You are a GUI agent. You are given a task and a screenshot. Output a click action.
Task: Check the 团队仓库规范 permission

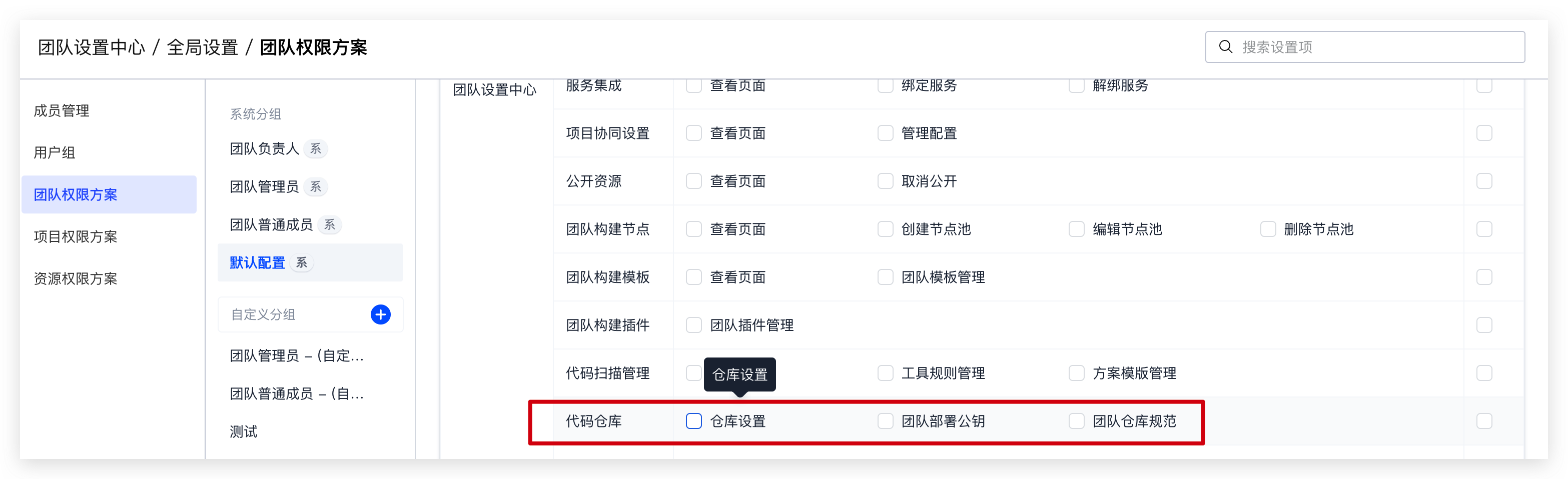[1076, 421]
